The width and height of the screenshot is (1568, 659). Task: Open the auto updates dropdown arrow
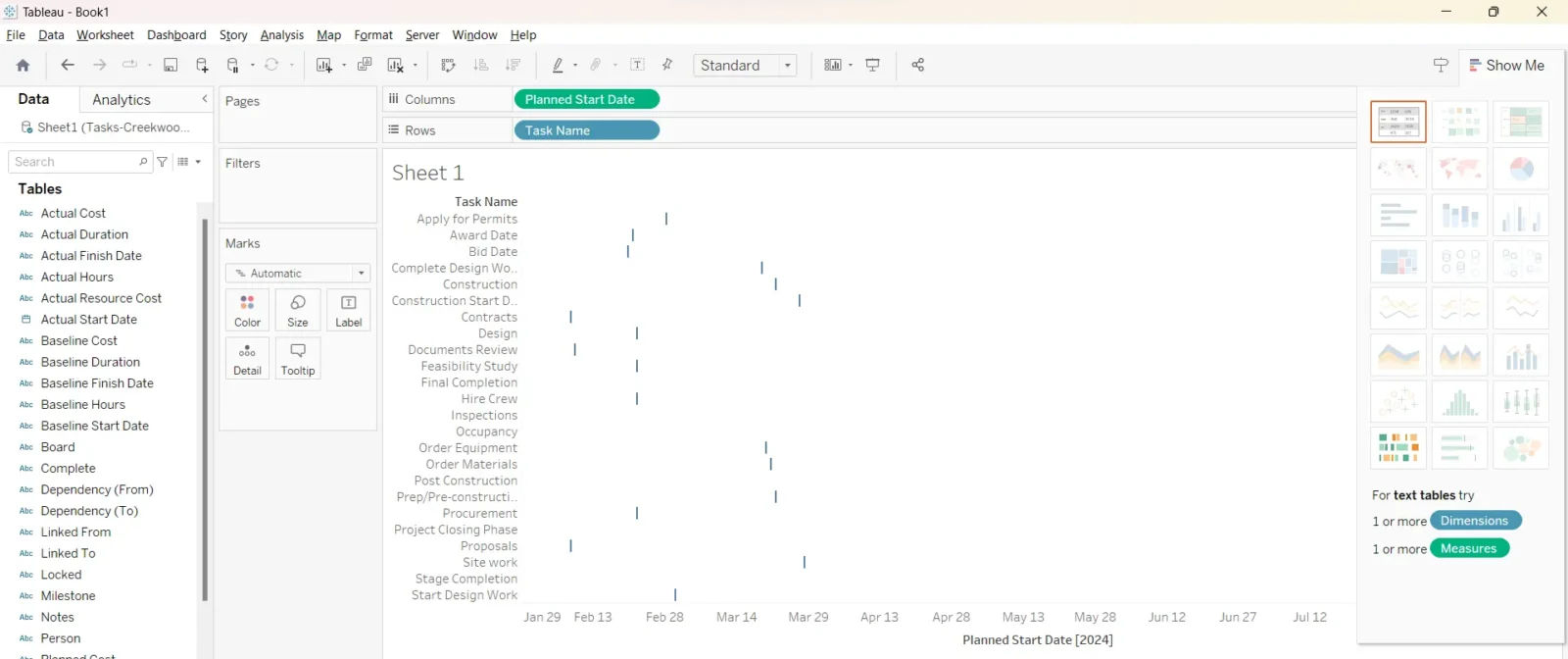tap(253, 66)
